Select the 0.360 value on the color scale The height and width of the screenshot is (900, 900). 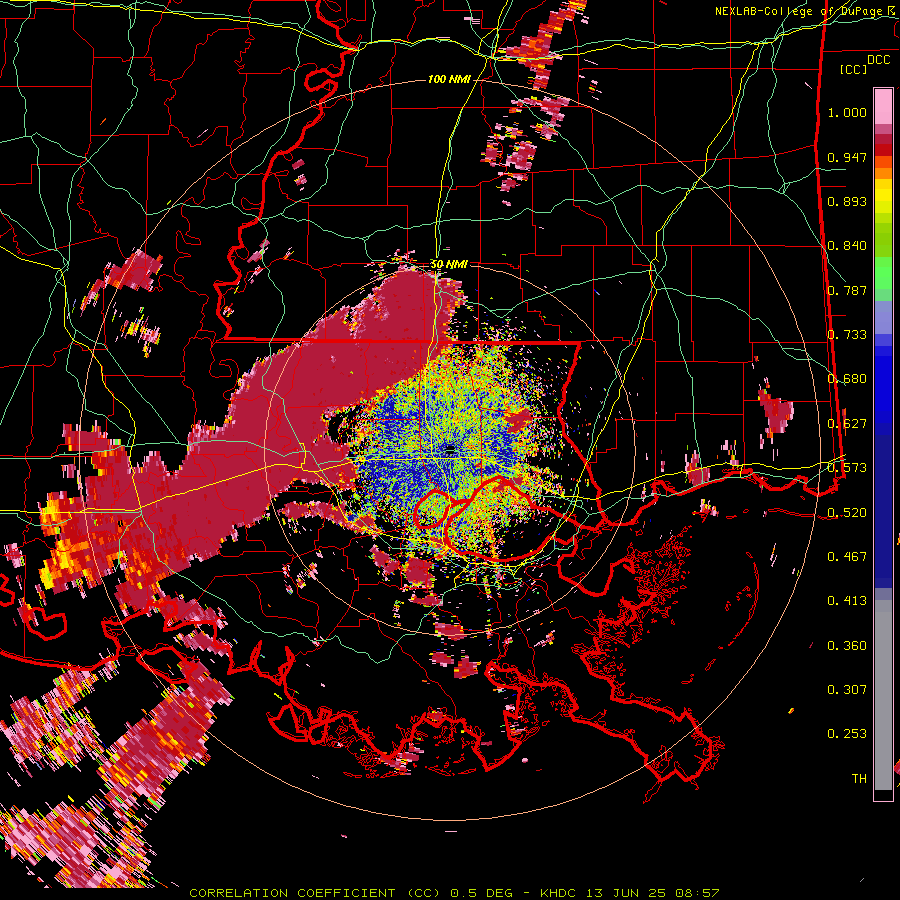[x=847, y=645]
